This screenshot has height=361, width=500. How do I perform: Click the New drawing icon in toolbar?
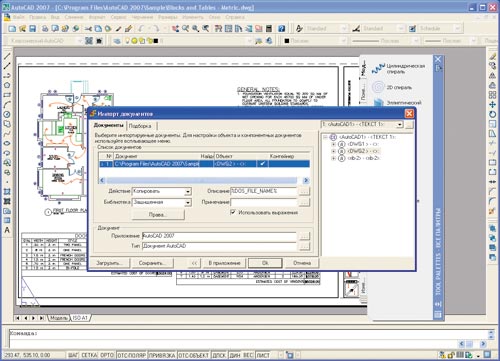pyautogui.click(x=12, y=29)
